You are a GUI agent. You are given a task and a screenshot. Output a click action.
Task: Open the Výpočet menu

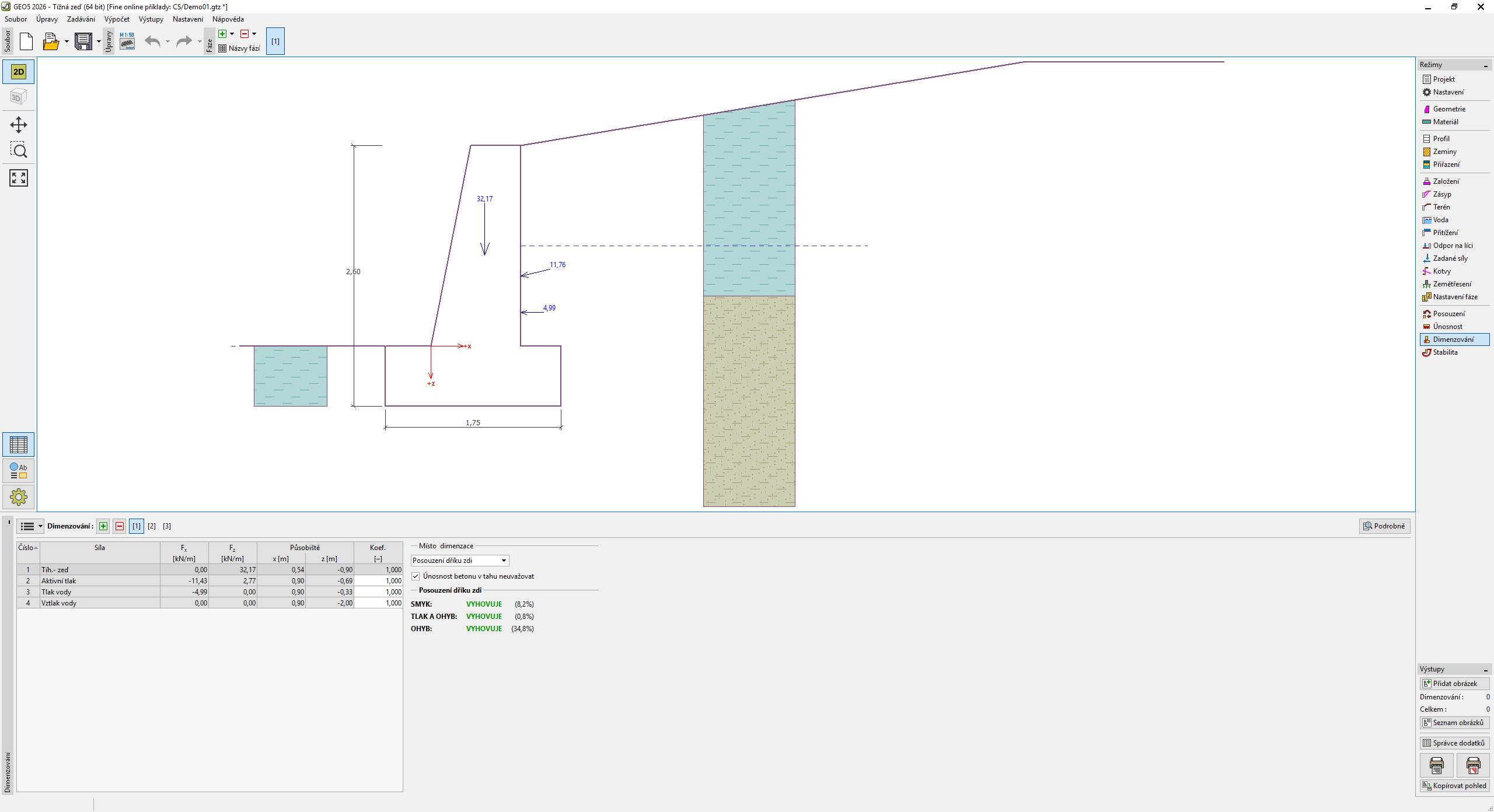coord(117,19)
